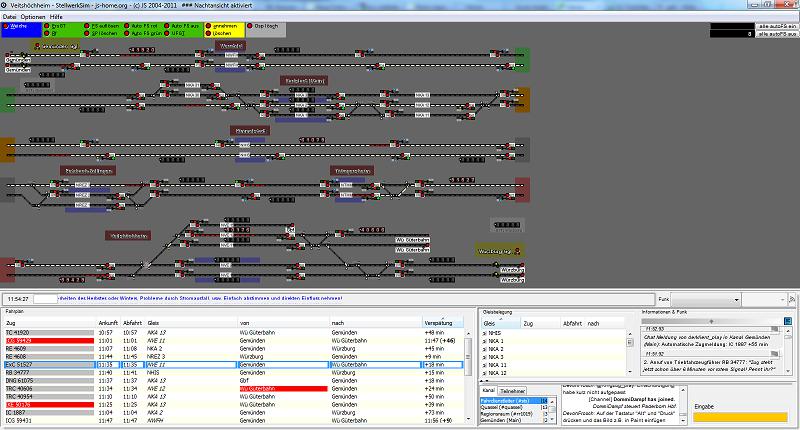Select the 'SP löschen' mode
The image size is (800, 430).
102,33
